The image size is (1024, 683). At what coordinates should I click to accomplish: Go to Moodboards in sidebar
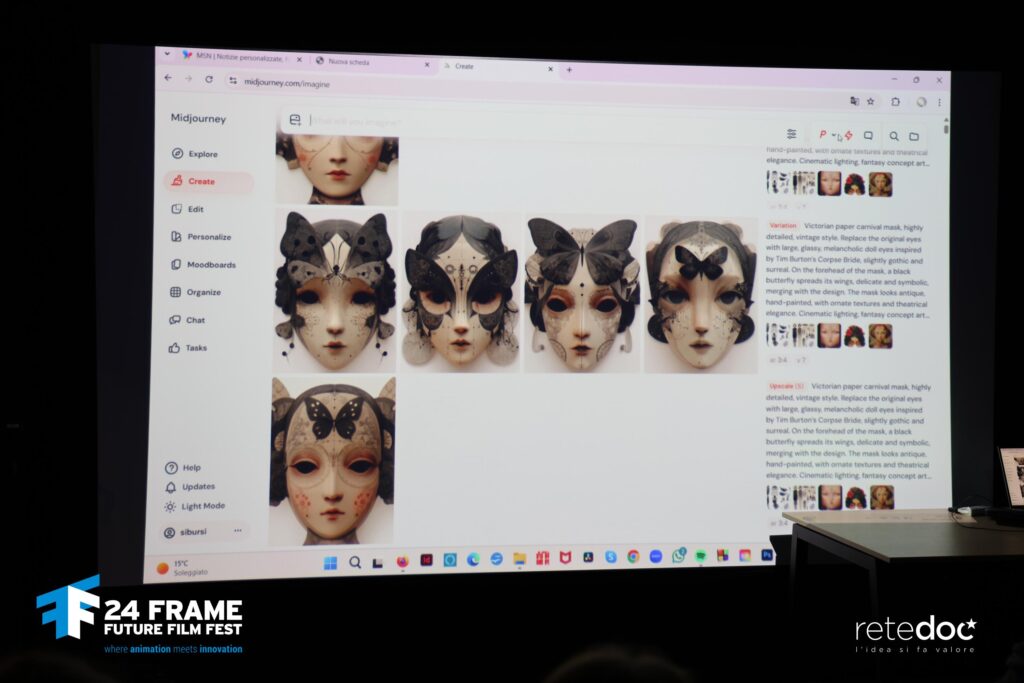[x=210, y=265]
